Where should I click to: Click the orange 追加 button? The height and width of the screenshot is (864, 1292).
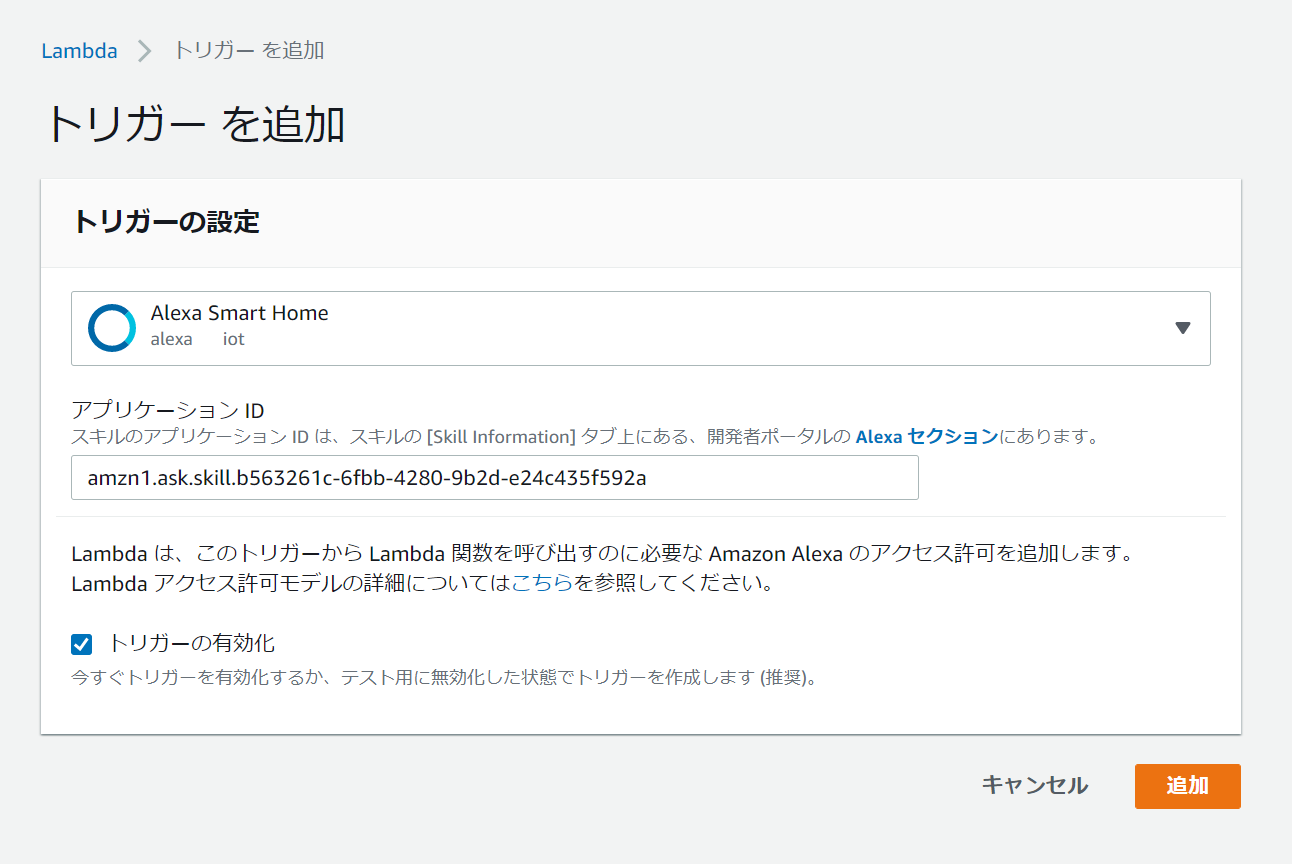tap(1188, 786)
